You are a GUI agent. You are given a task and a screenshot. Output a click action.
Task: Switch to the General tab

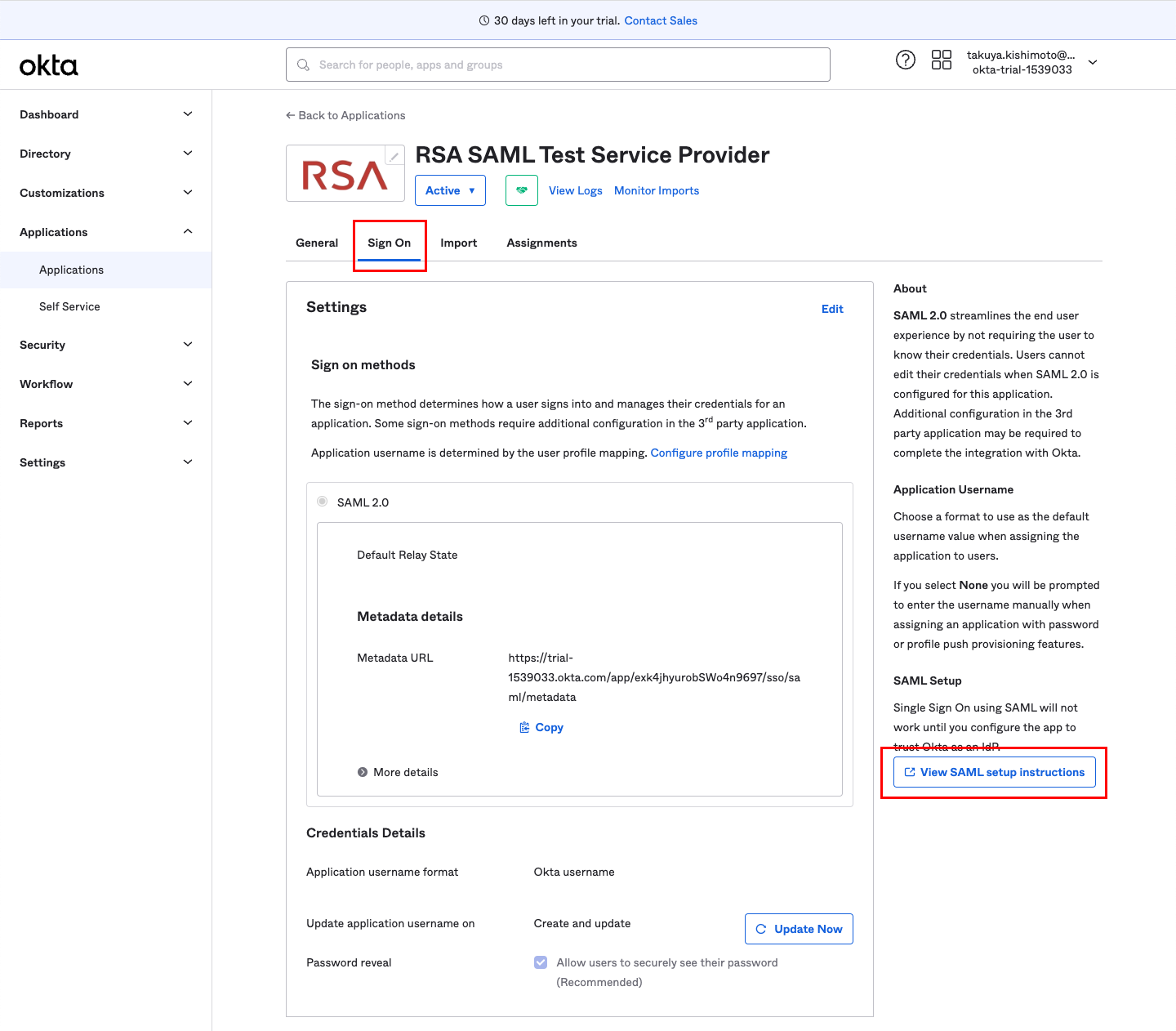[317, 243]
